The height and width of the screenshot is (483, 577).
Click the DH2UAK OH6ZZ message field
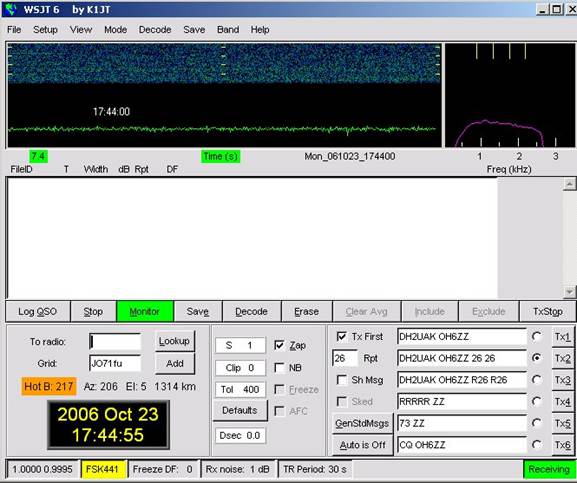tap(462, 337)
